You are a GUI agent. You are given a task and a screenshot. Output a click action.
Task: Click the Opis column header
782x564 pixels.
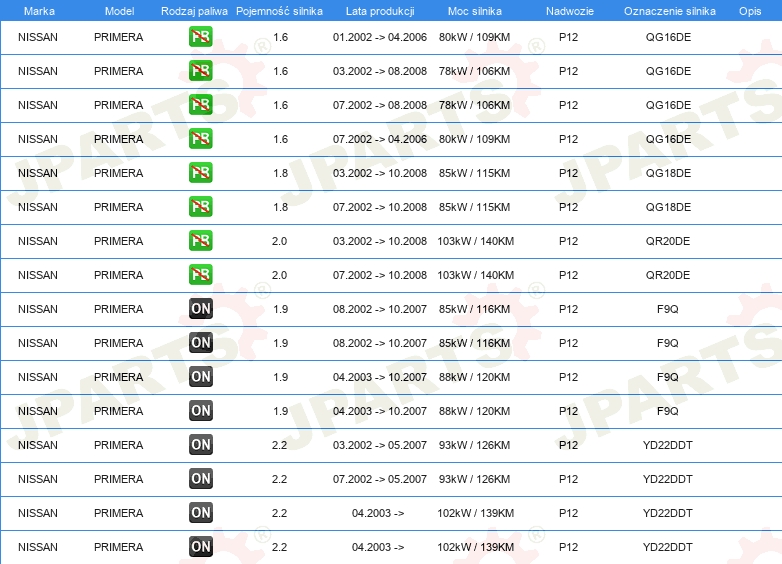[749, 11]
